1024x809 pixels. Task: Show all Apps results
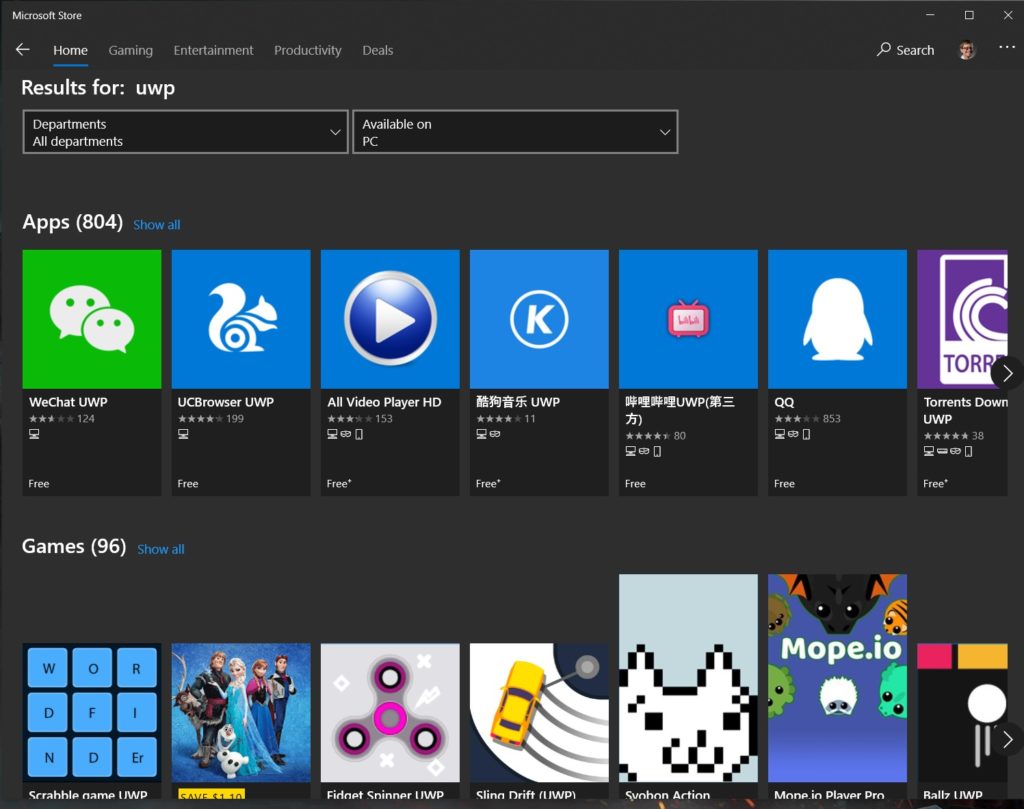pos(157,225)
